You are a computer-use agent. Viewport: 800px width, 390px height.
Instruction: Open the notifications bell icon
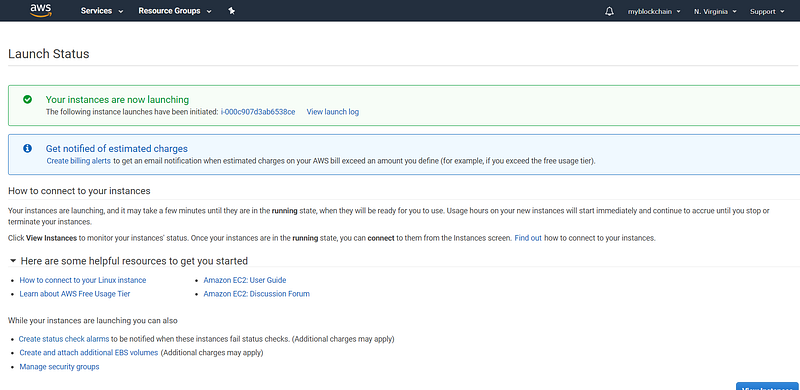pyautogui.click(x=609, y=11)
